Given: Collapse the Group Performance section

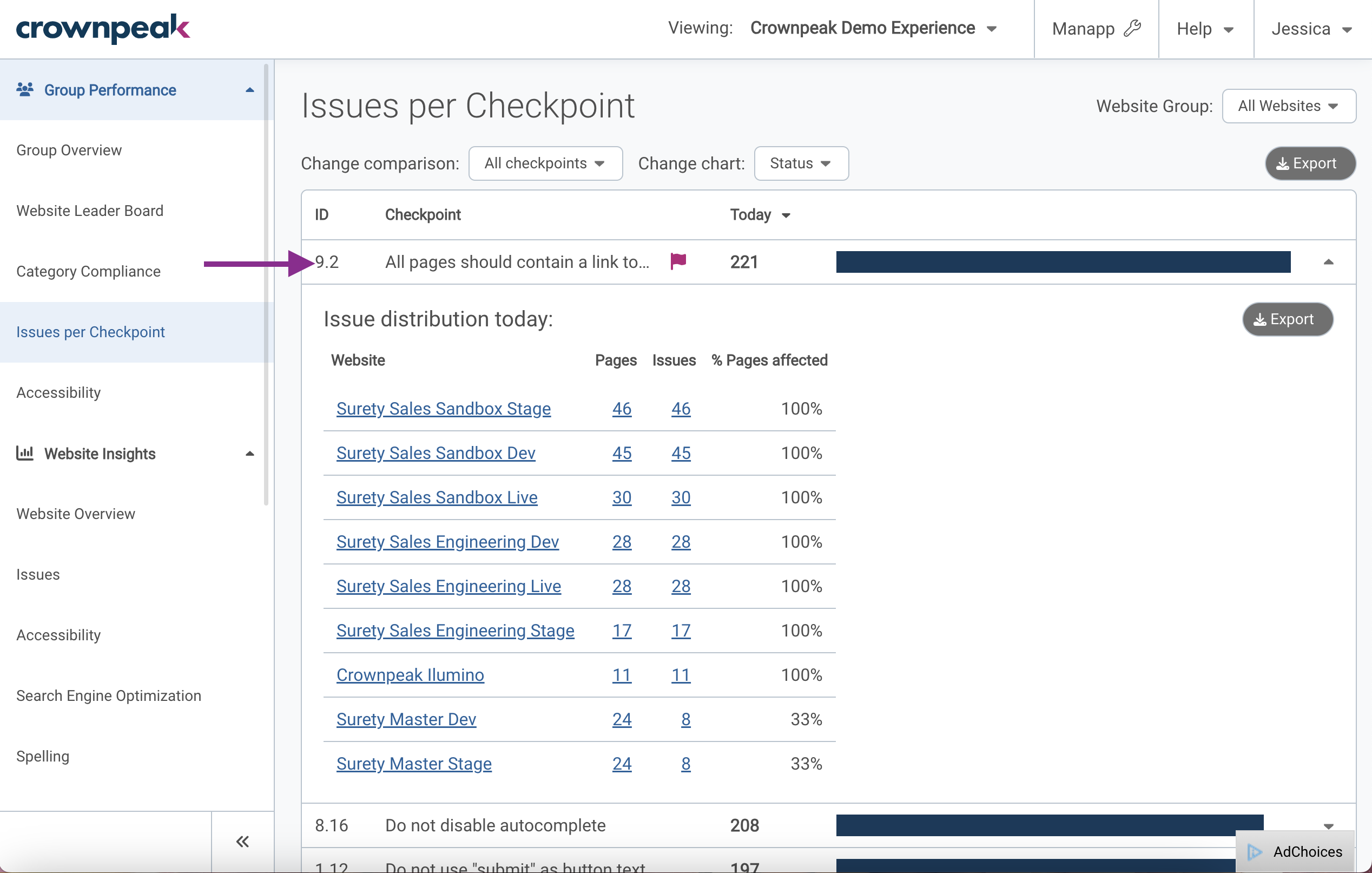Looking at the screenshot, I should [249, 90].
